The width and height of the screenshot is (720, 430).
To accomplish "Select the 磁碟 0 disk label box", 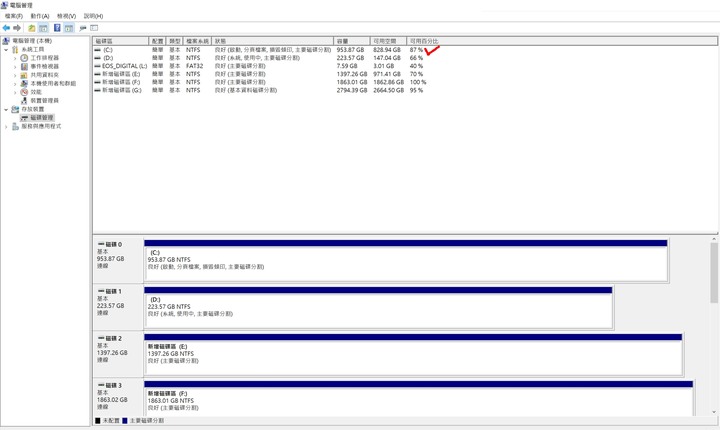I will tap(118, 260).
